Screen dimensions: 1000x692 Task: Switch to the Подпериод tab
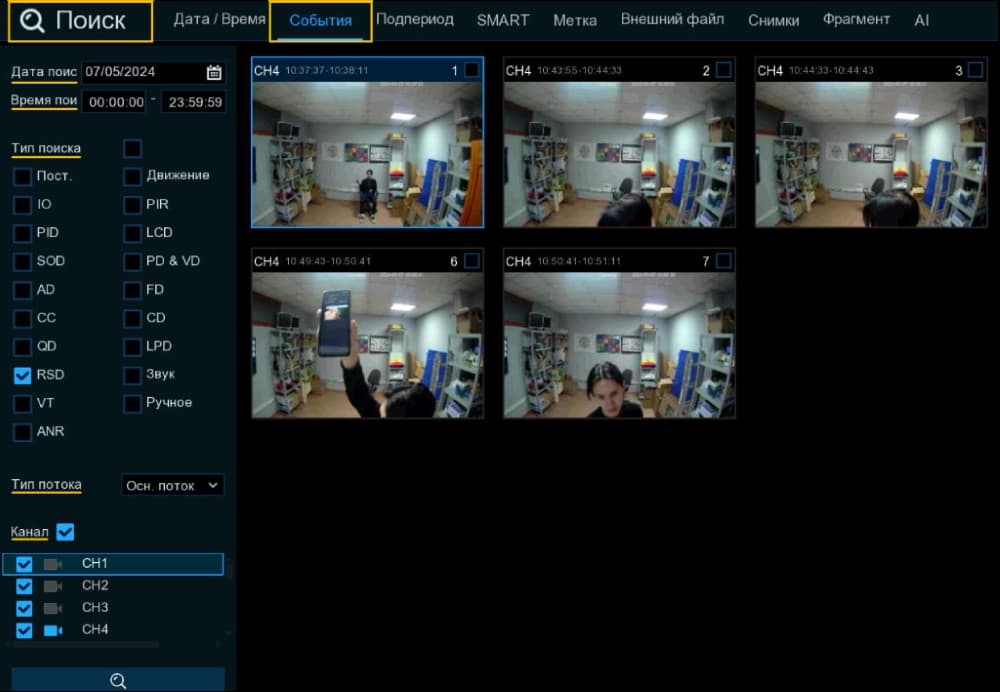pyautogui.click(x=415, y=20)
